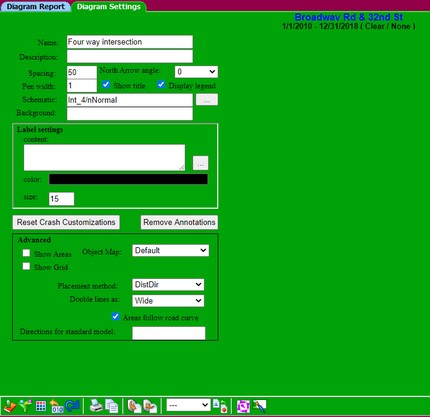Click the Description input field
430x417 pixels.
tap(130, 56)
